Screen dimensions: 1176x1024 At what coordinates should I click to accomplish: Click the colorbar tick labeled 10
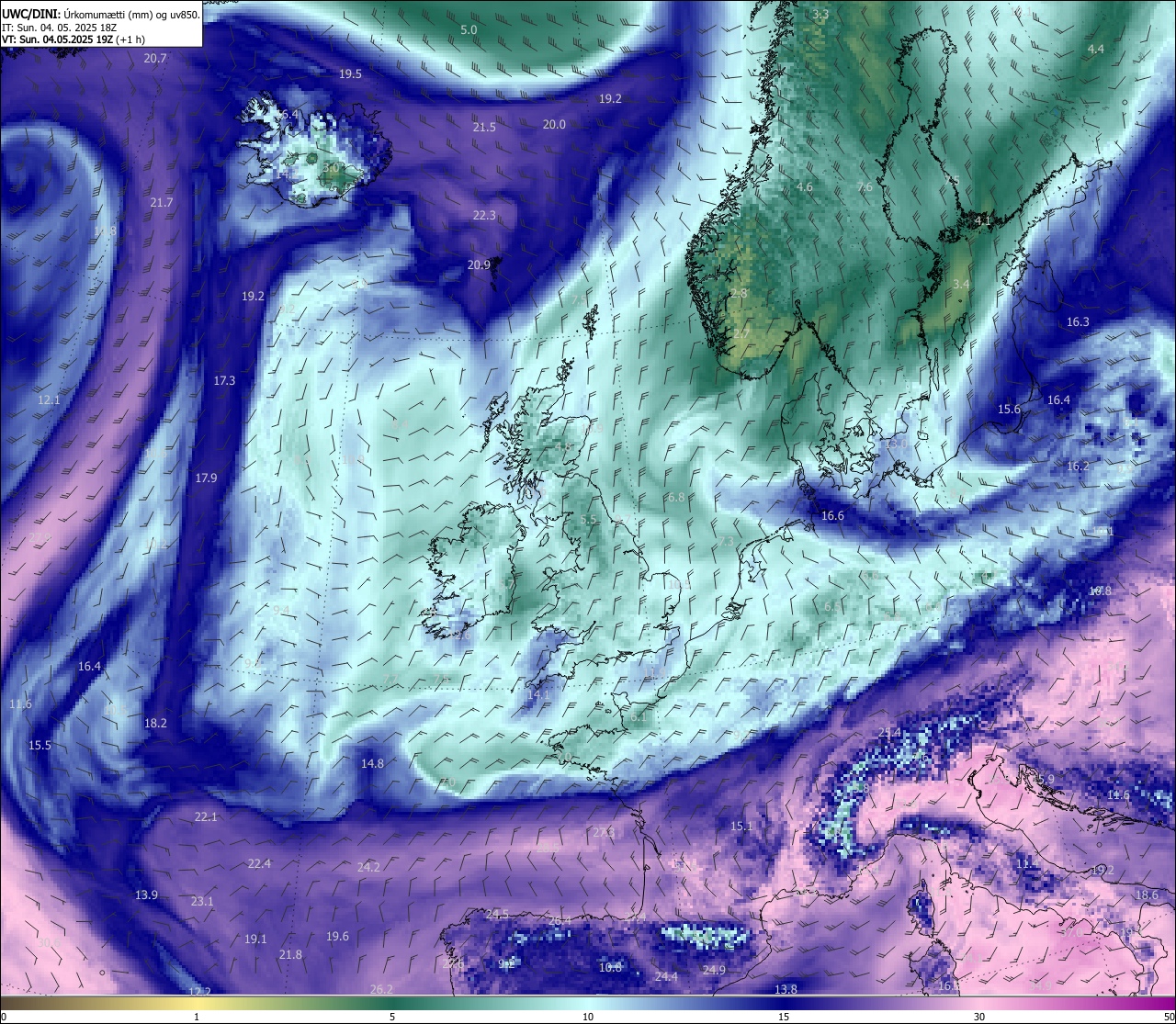(x=588, y=1017)
